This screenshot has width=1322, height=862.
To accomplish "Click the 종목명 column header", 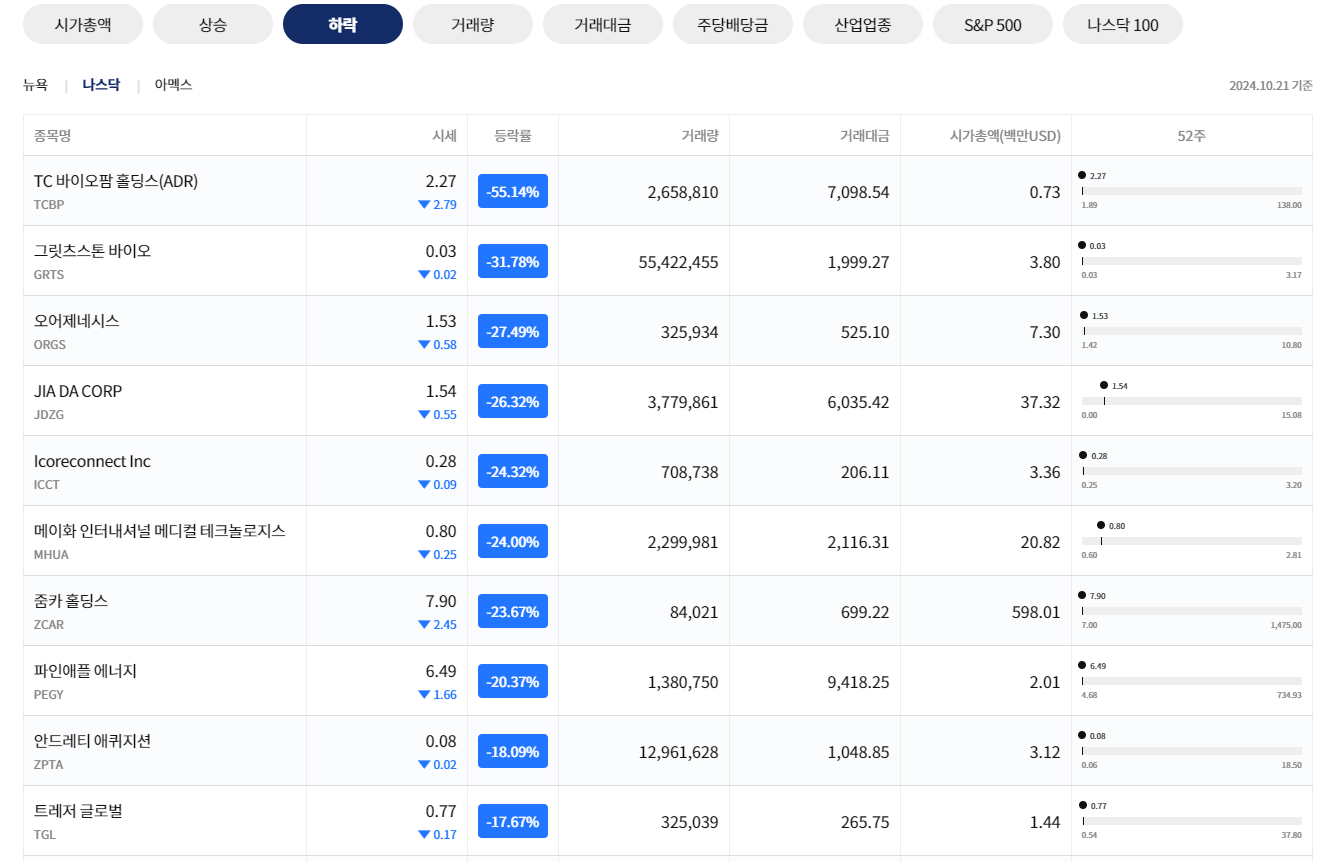I will [x=53, y=135].
